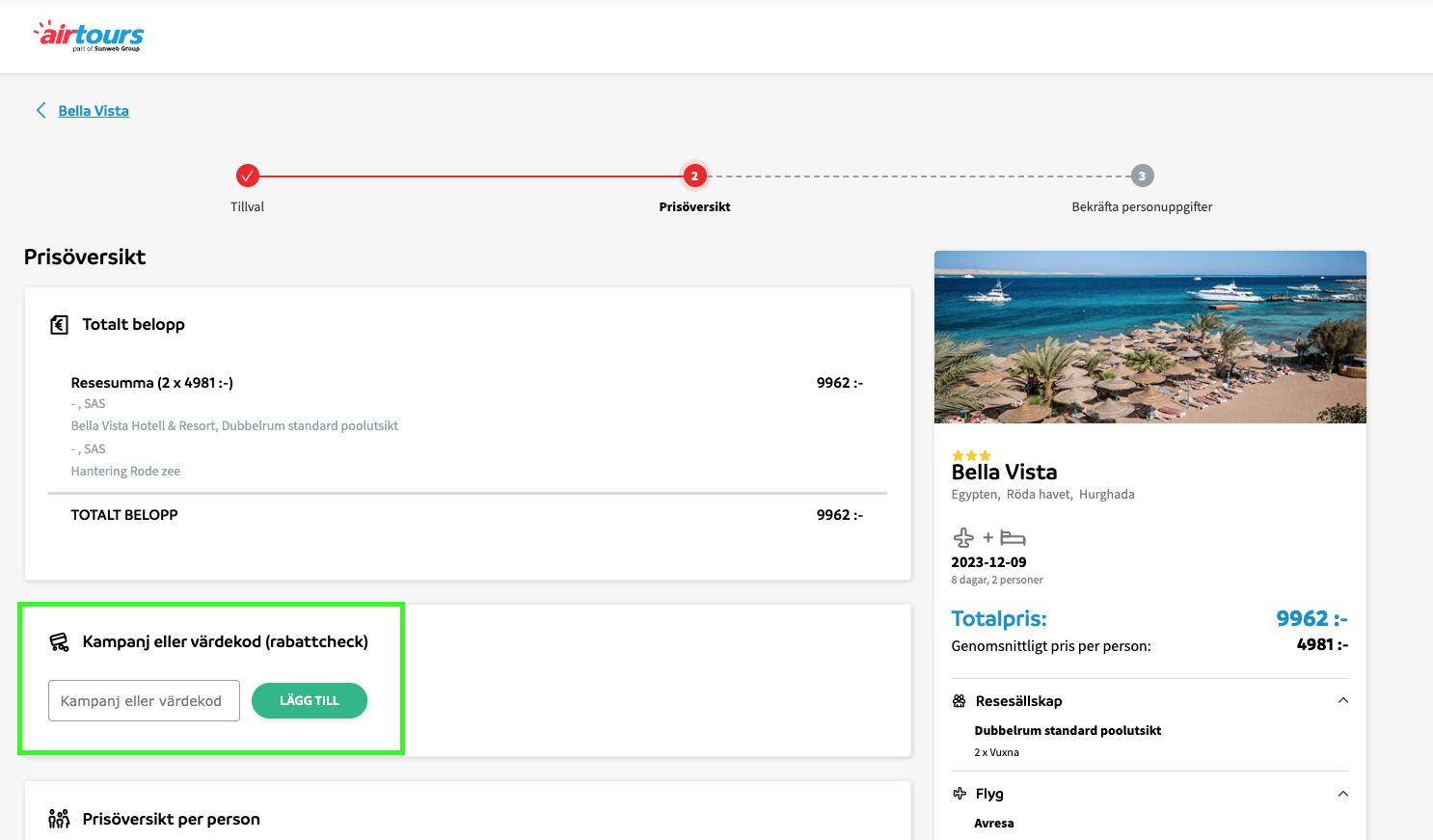This screenshot has width=1433, height=840.
Task: Click the three-star rating icons
Action: coord(971,455)
